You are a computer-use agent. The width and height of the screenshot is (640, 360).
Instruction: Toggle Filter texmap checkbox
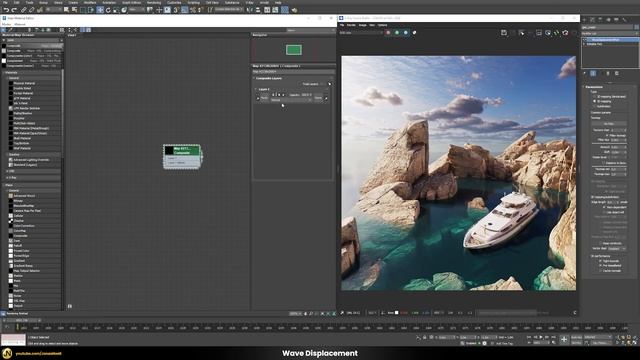607,135
